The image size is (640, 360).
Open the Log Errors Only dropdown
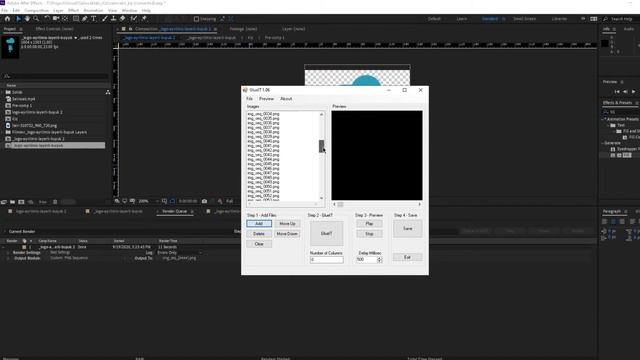179,253
